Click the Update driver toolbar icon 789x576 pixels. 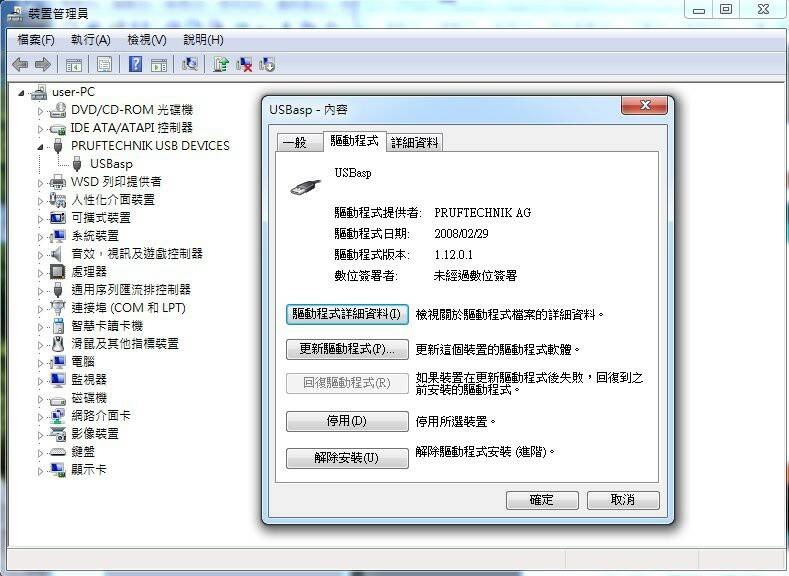pyautogui.click(x=221, y=65)
